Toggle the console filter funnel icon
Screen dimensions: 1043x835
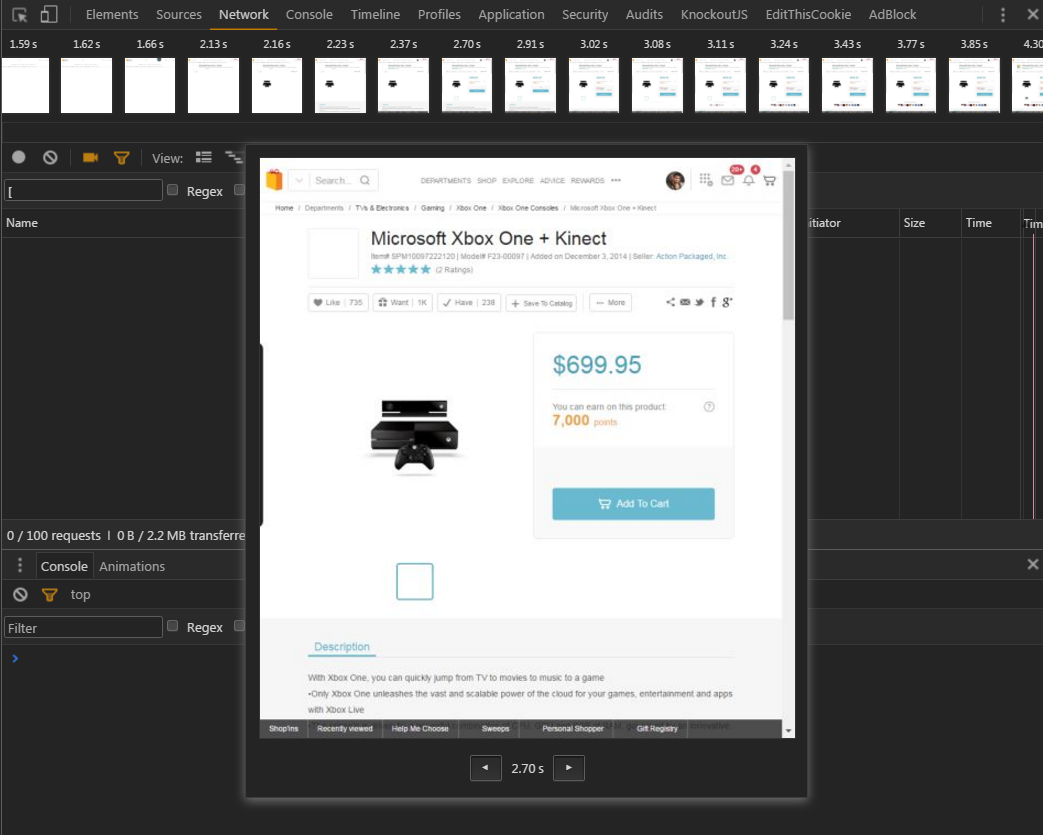tap(49, 595)
